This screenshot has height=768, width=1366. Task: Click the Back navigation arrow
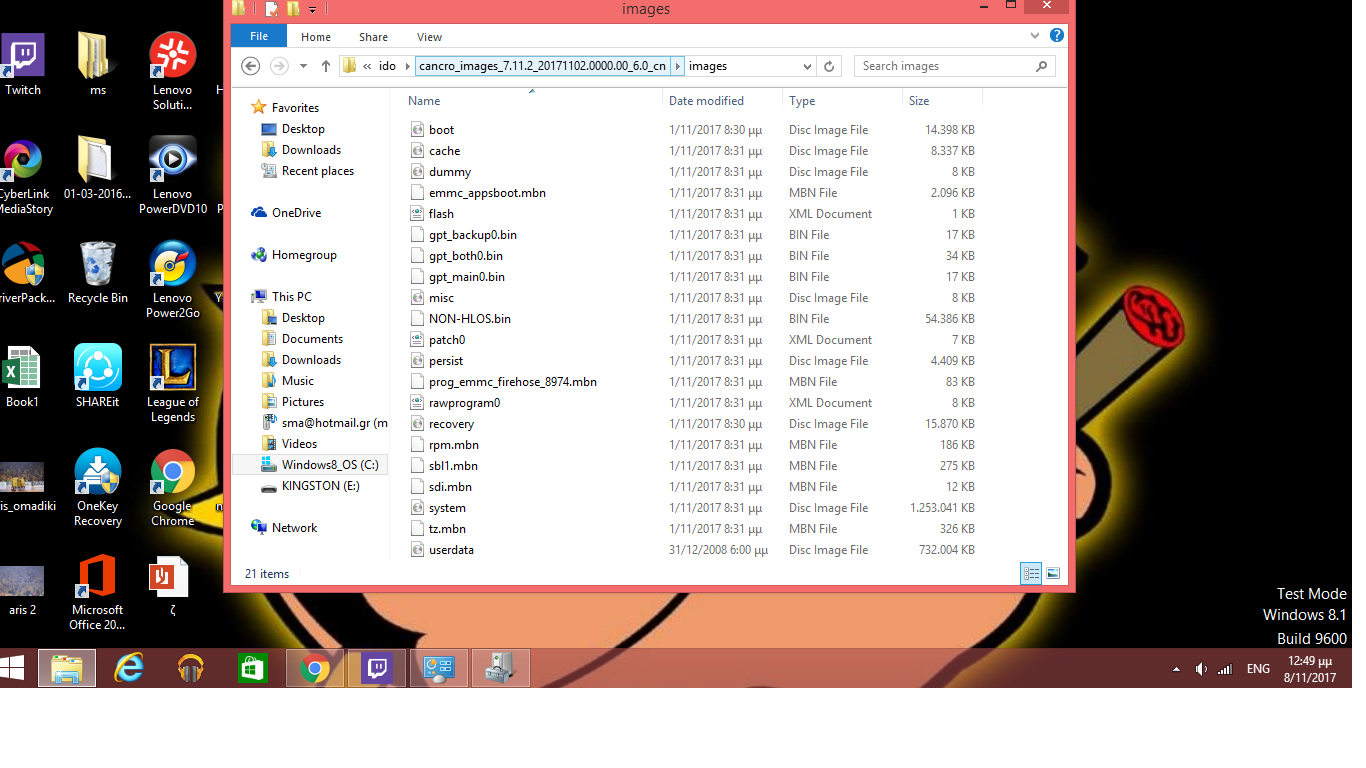[251, 66]
